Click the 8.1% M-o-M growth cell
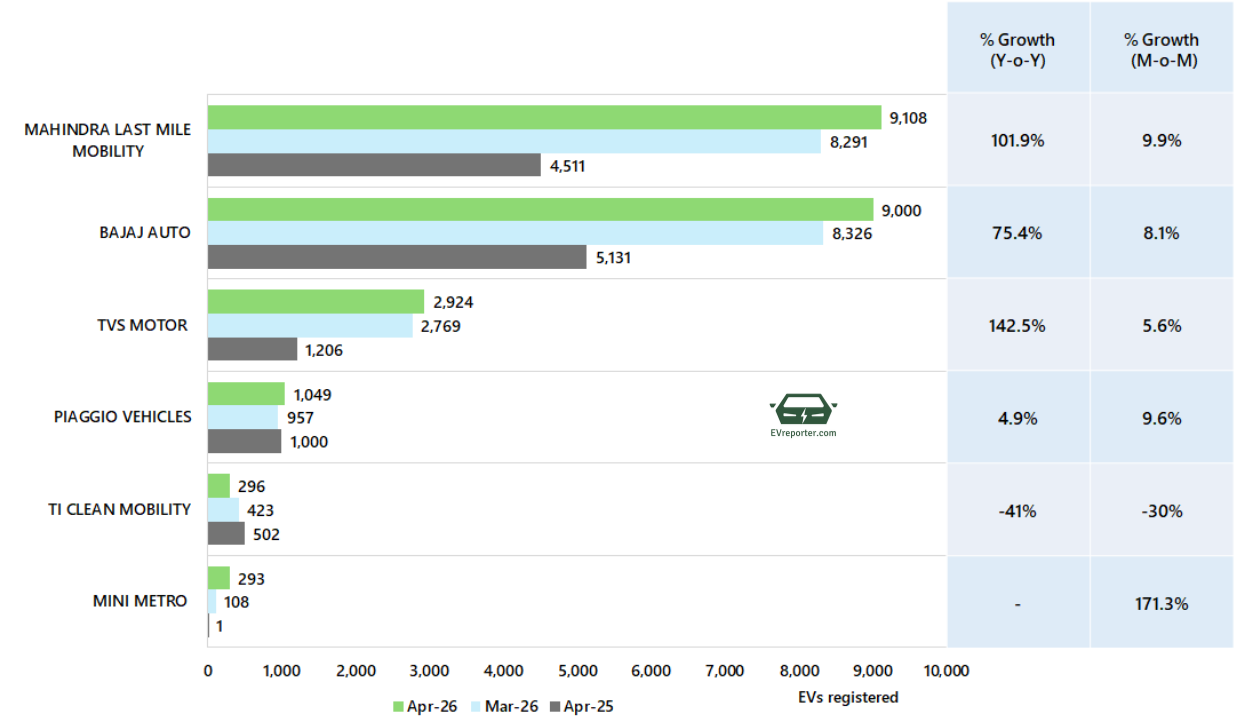 1162,233
